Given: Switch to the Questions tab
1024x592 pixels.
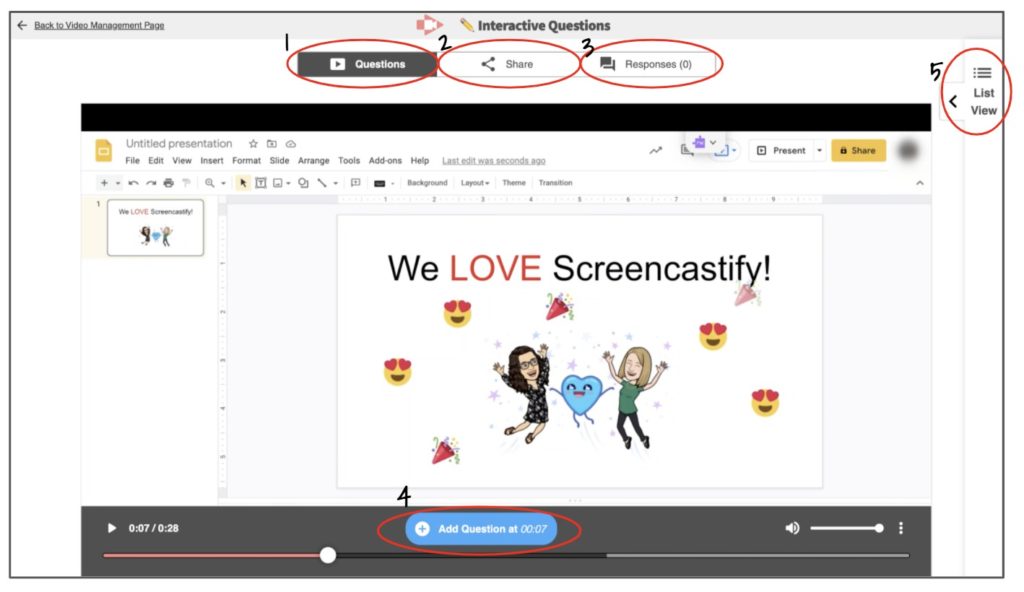Looking at the screenshot, I should point(367,64).
